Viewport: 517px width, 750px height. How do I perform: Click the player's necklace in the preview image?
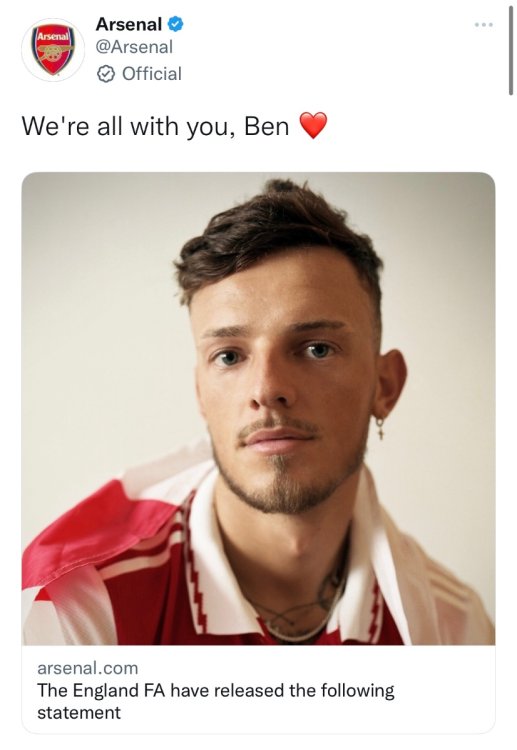tap(301, 617)
